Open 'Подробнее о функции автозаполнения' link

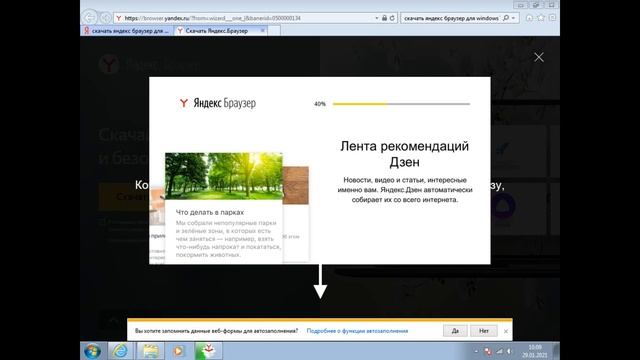[x=357, y=331]
